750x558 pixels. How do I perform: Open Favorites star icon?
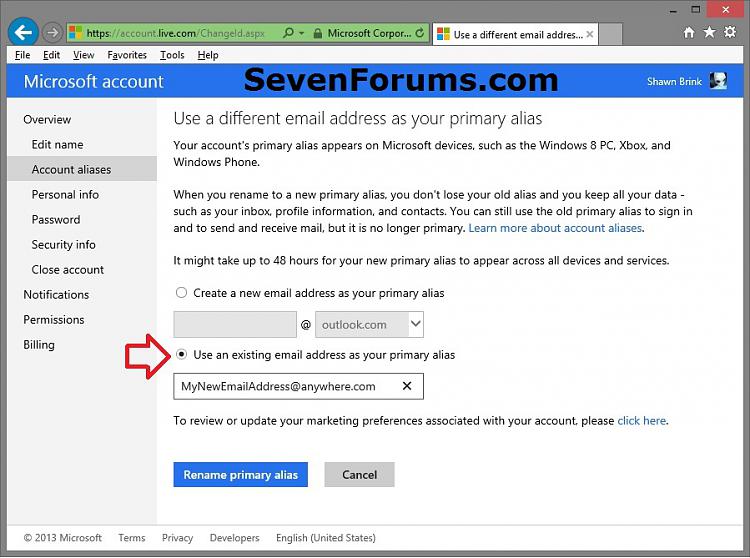[x=709, y=32]
